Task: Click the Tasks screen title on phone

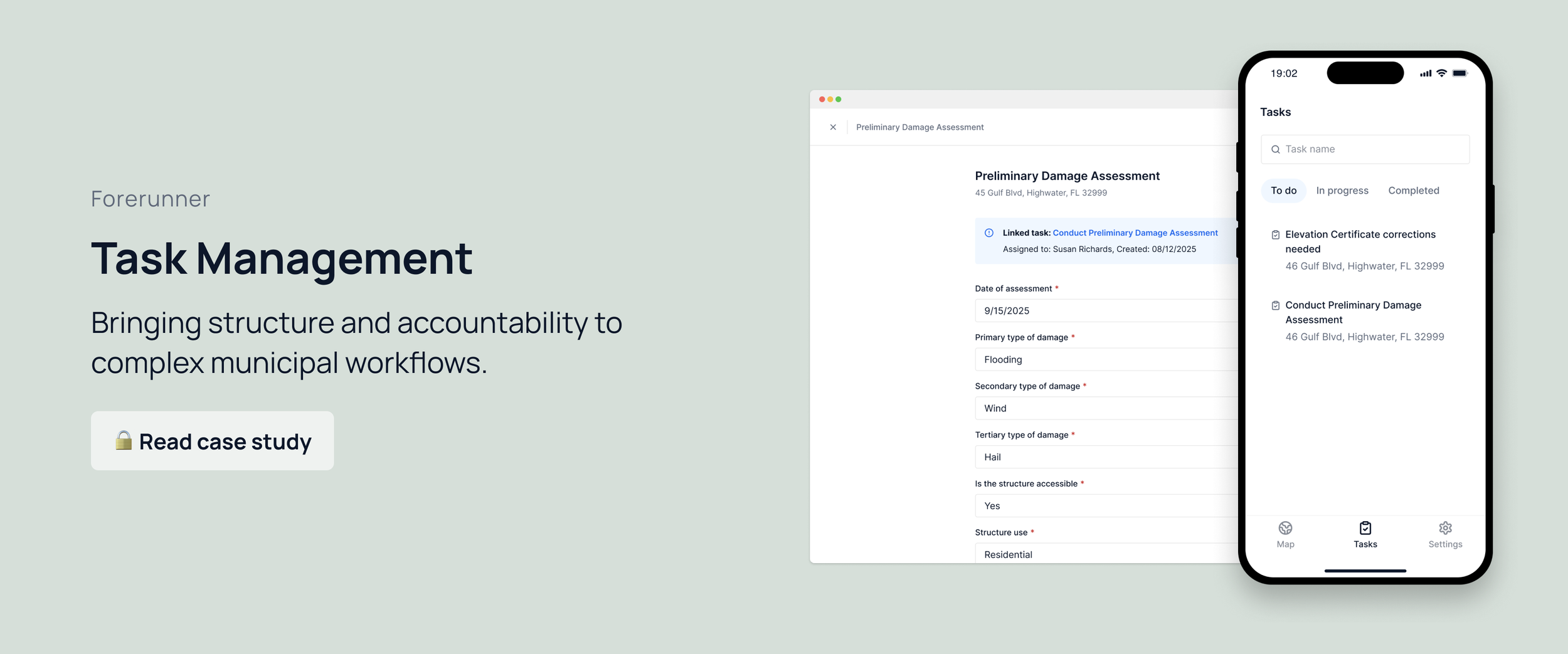Action: (x=1275, y=112)
